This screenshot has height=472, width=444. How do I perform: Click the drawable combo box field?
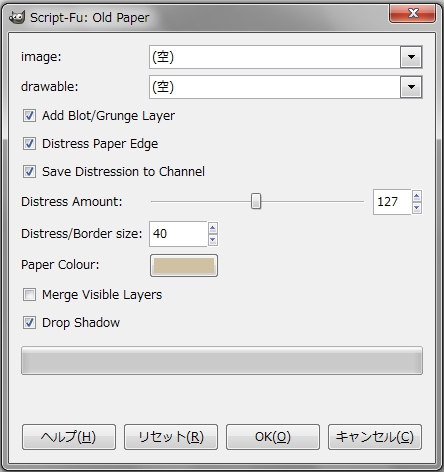pyautogui.click(x=286, y=87)
